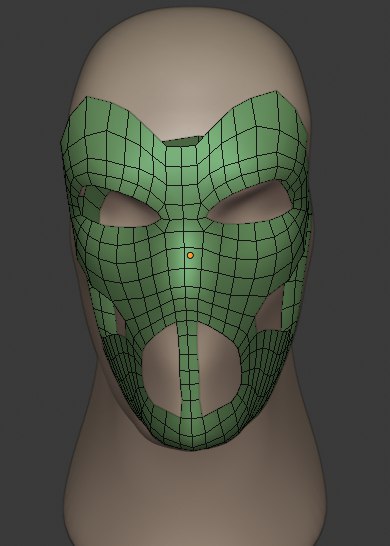
Task: Click the orange origin dot on mask
Action: point(190,255)
